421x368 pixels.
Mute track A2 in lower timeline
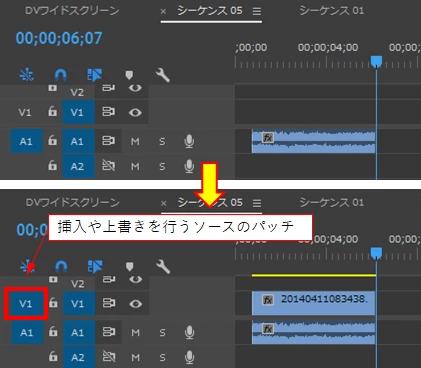(x=135, y=357)
